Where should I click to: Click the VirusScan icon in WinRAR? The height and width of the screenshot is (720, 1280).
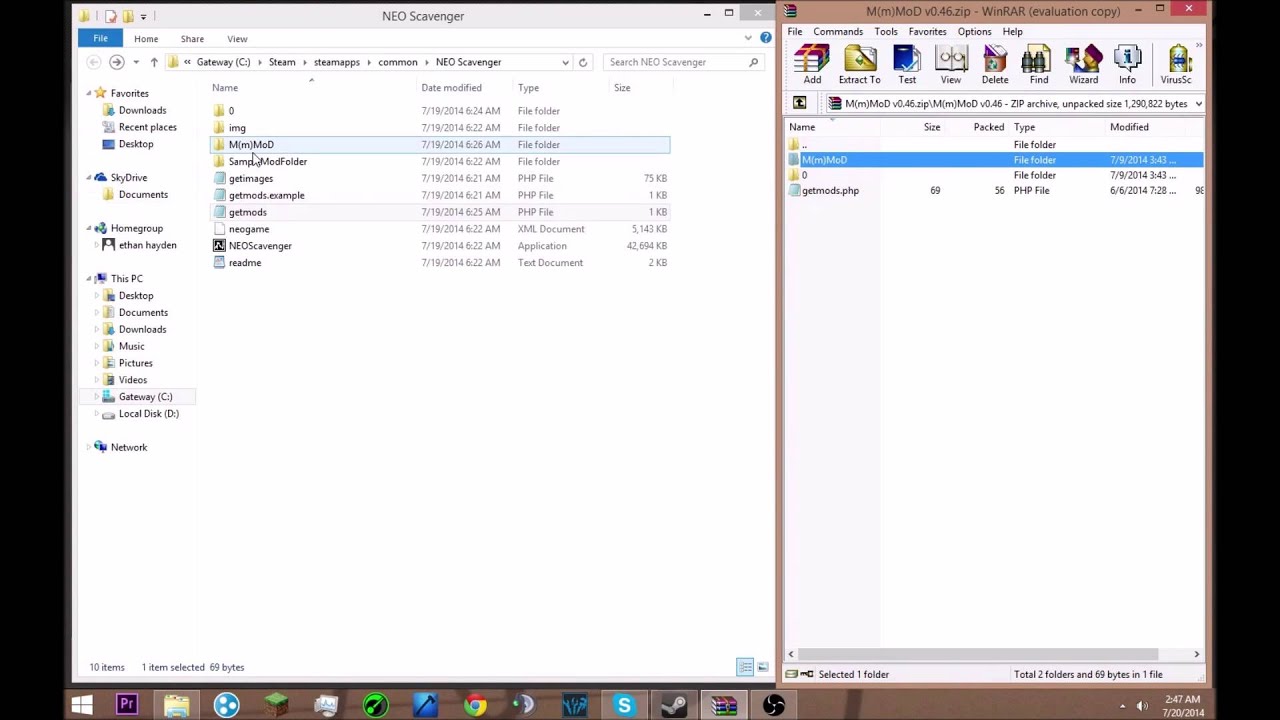click(x=1177, y=65)
